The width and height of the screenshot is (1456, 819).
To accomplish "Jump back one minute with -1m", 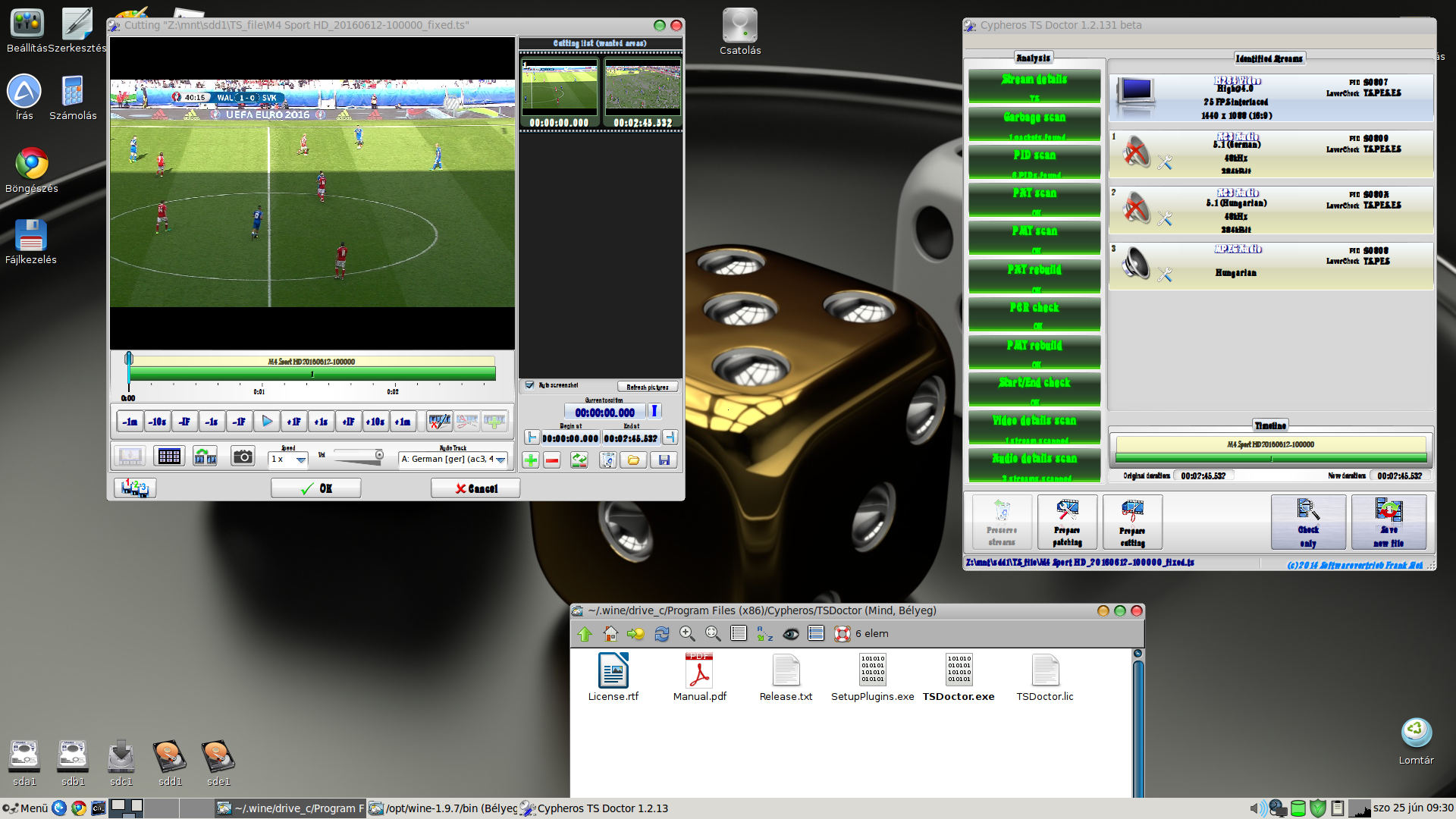I will point(130,422).
